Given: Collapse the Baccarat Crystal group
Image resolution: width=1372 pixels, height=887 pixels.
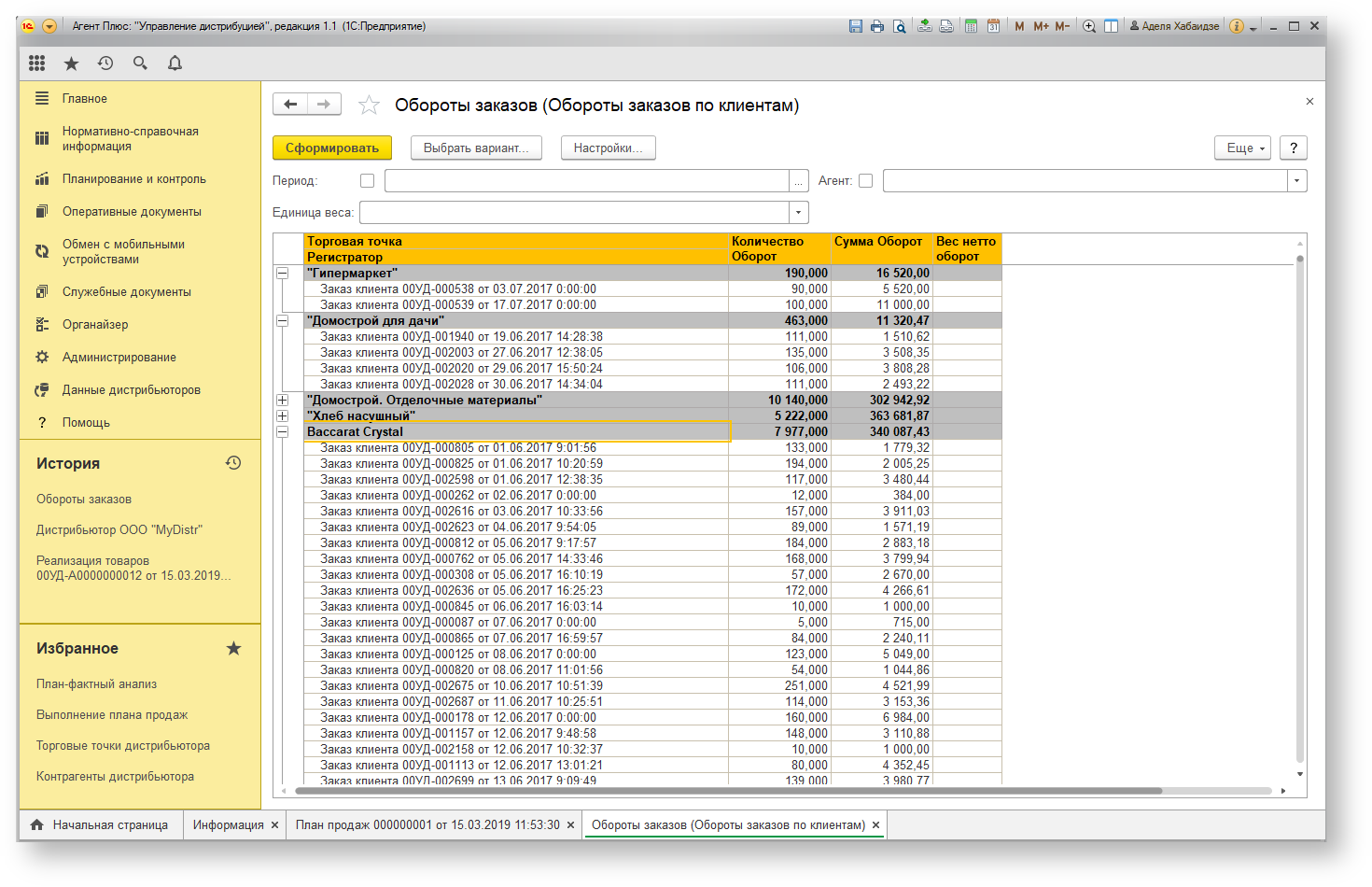Looking at the screenshot, I should click(282, 431).
